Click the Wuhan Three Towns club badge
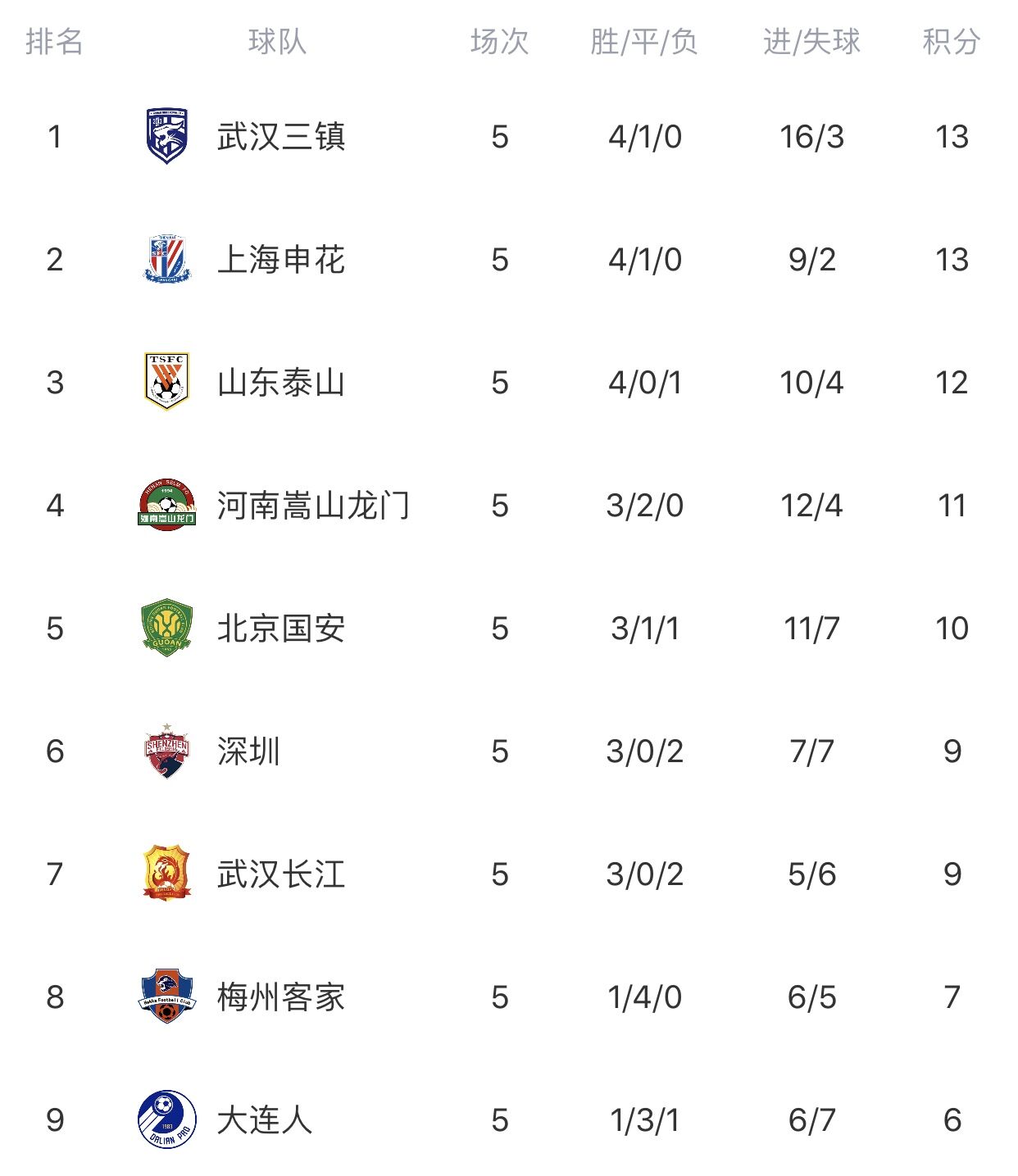 (x=167, y=136)
